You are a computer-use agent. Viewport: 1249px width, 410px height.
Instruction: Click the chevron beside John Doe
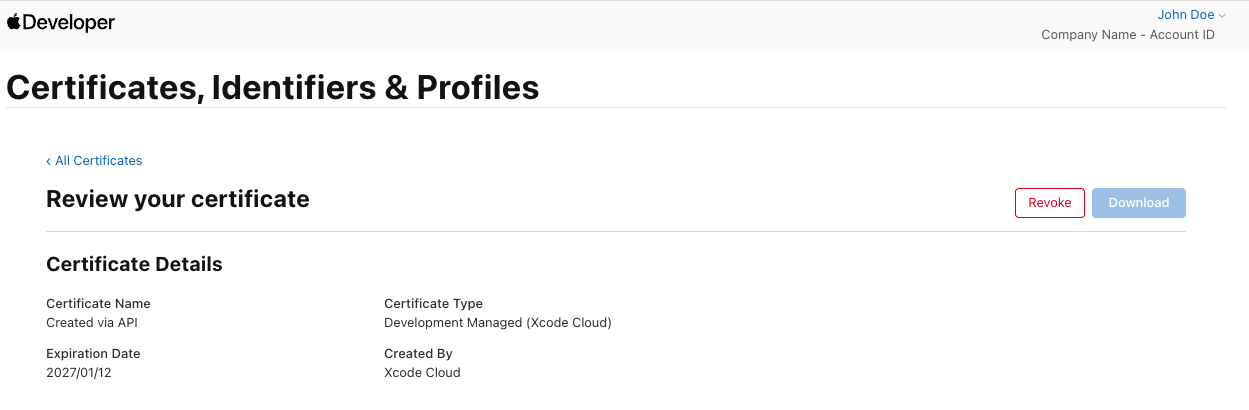(x=1222, y=16)
